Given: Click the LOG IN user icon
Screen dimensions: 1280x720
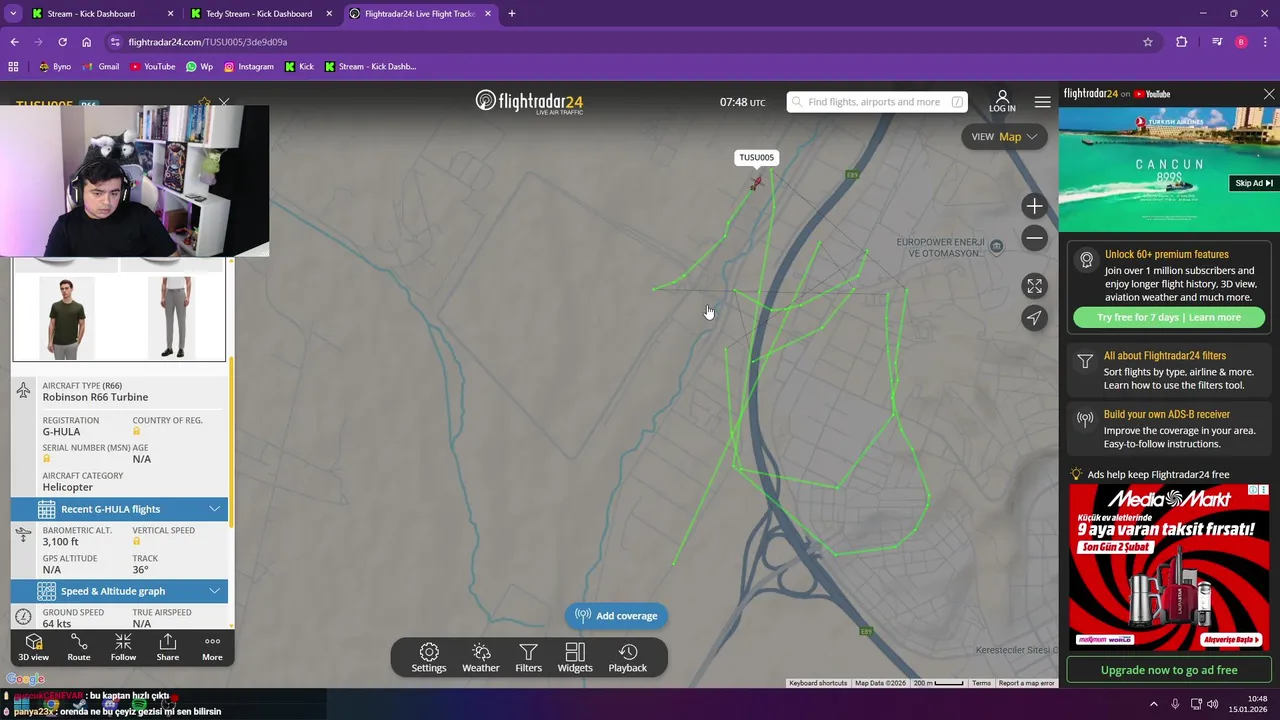Looking at the screenshot, I should pos(1002,101).
